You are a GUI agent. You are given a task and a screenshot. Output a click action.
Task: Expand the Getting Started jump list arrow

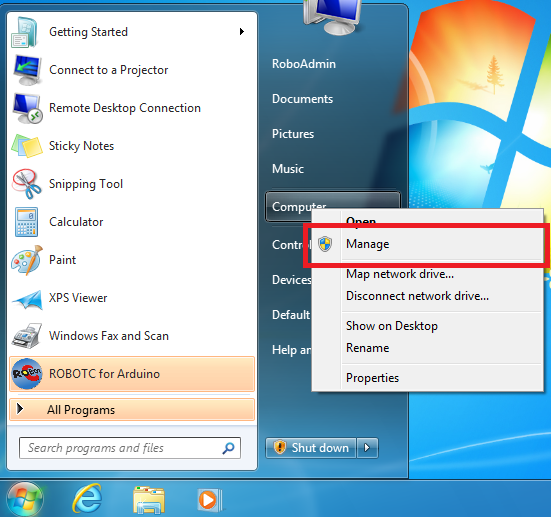coord(242,32)
